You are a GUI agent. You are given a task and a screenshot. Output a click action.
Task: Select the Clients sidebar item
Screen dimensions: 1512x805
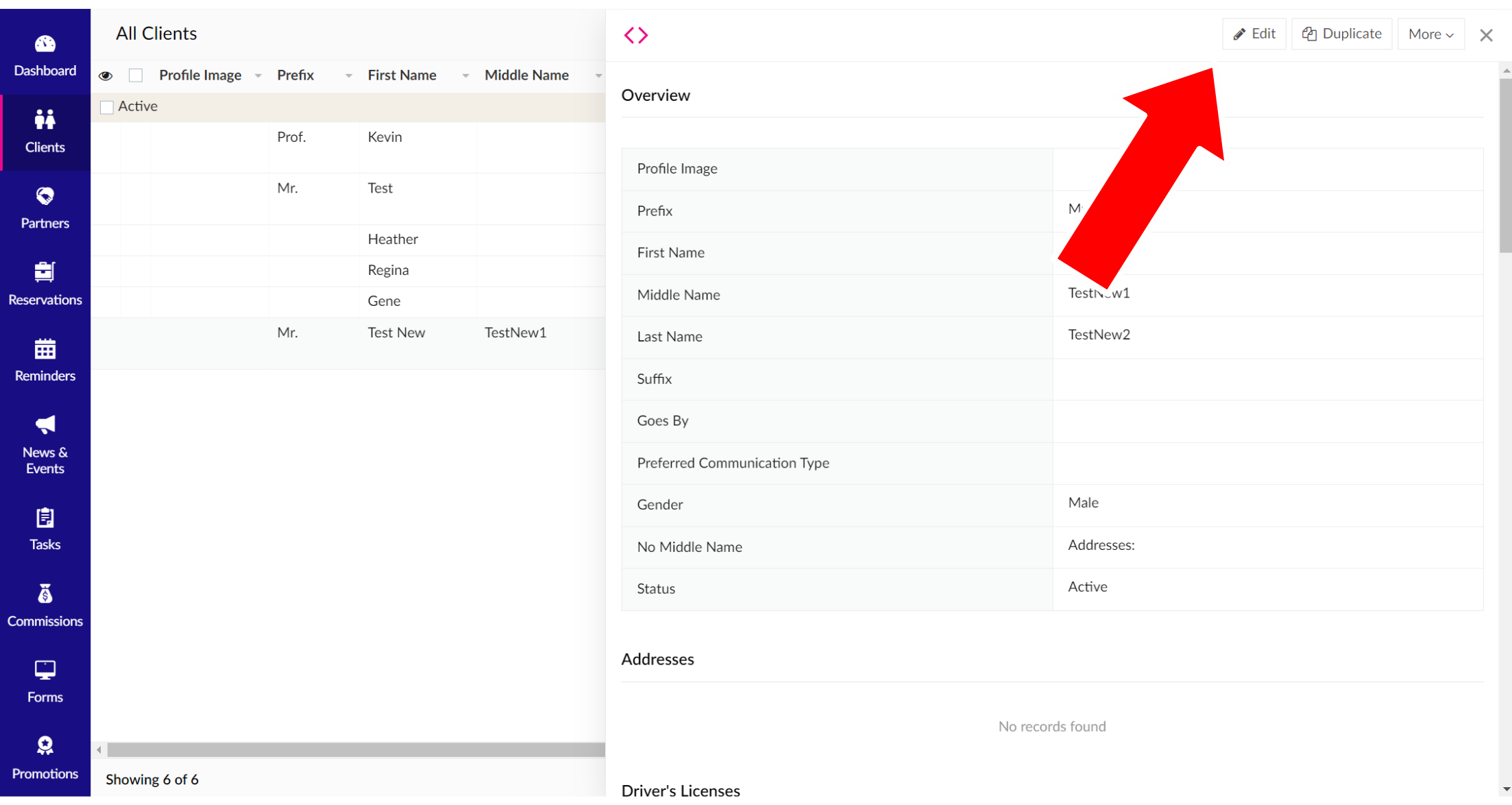tap(45, 132)
